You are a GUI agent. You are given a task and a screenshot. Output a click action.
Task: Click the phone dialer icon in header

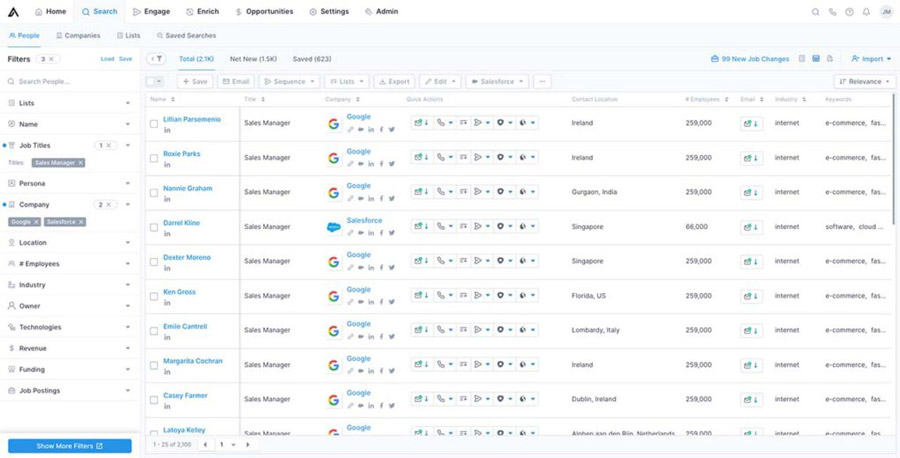click(x=832, y=12)
